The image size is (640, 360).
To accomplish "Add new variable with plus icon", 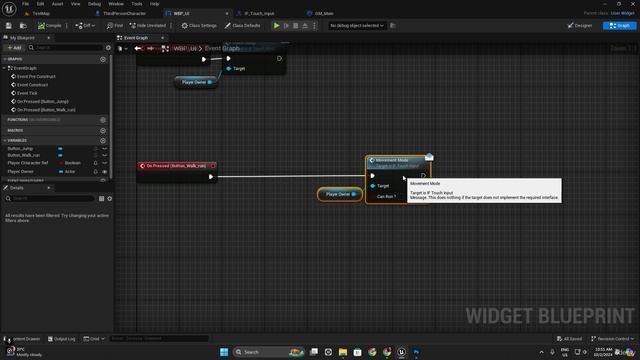I will pyautogui.click(x=103, y=140).
